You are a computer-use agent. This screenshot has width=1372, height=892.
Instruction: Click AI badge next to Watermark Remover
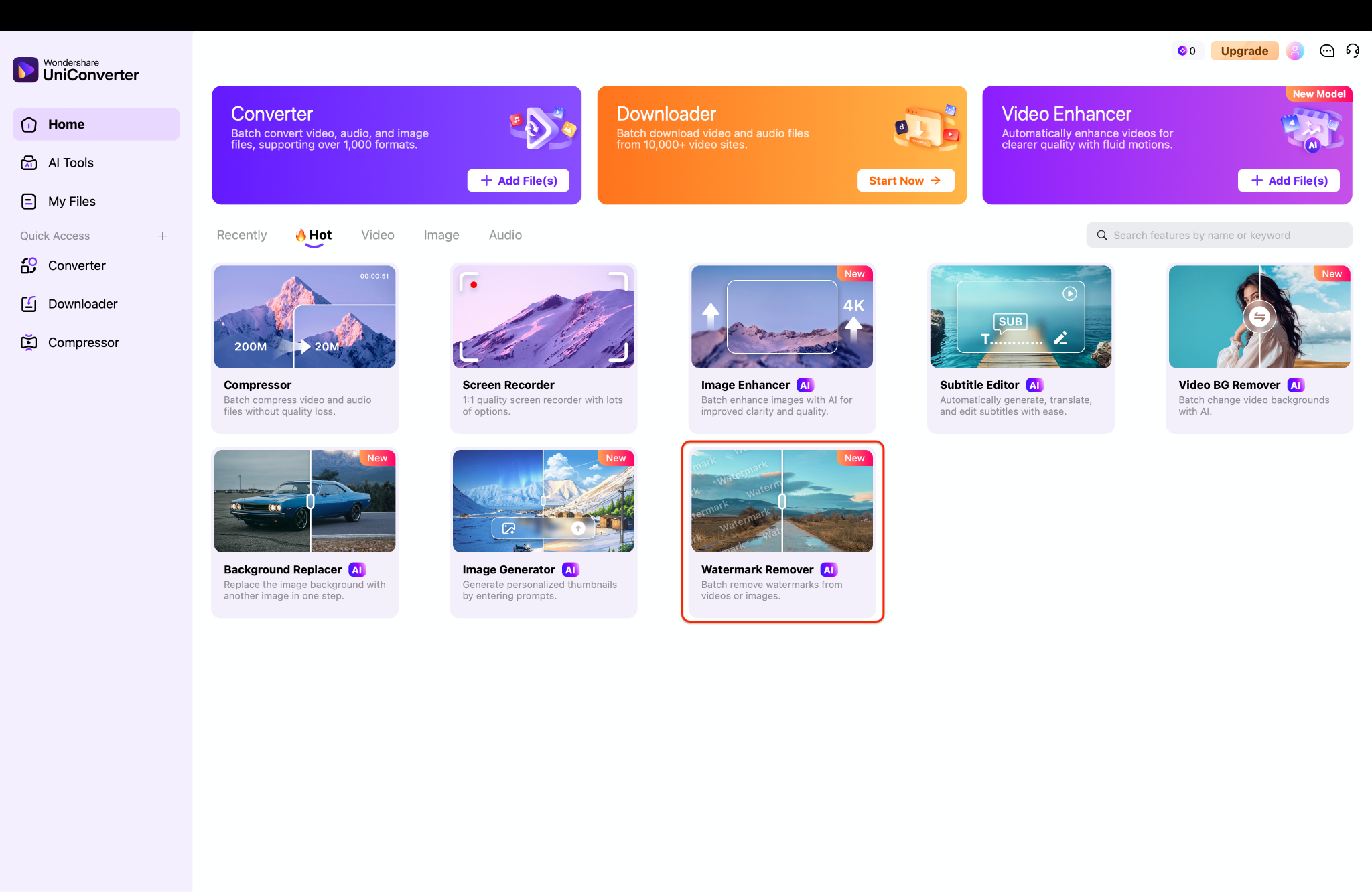(829, 570)
